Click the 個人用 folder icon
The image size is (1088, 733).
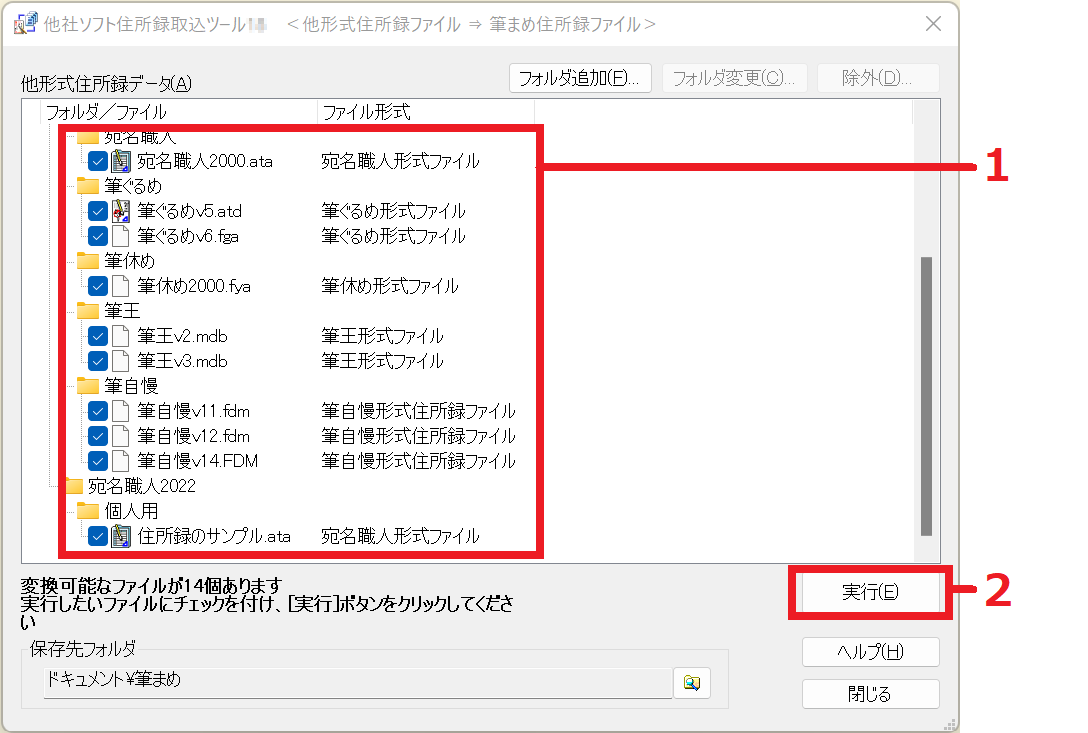[x=88, y=510]
